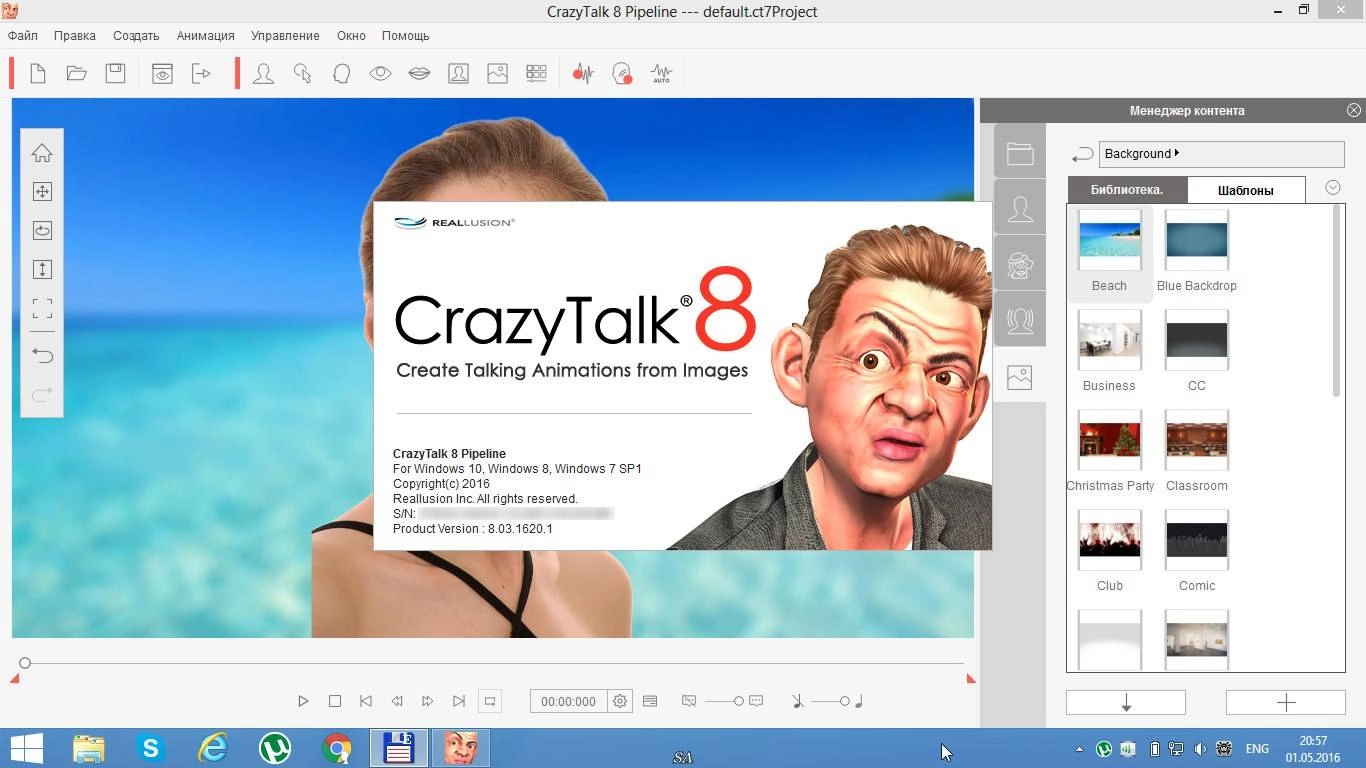Switch to the Шаблоны tab
Image resolution: width=1366 pixels, height=768 pixels.
click(1246, 190)
